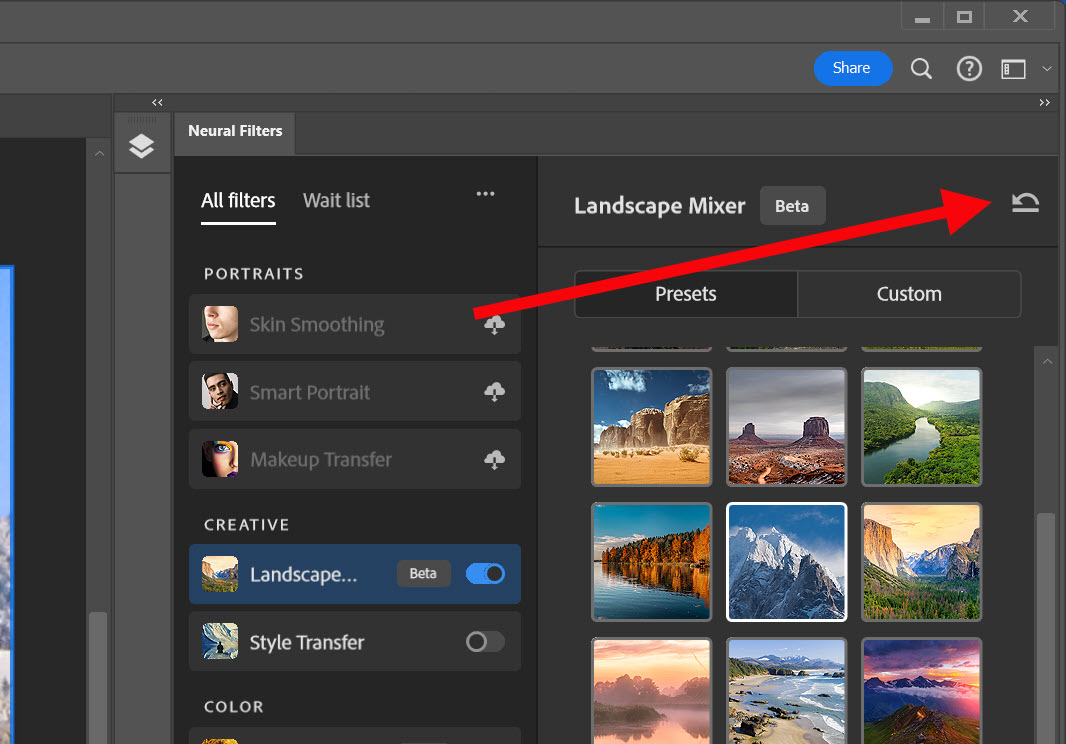Choose the rocky beach coastline preset
The image size is (1066, 744).
[787, 691]
